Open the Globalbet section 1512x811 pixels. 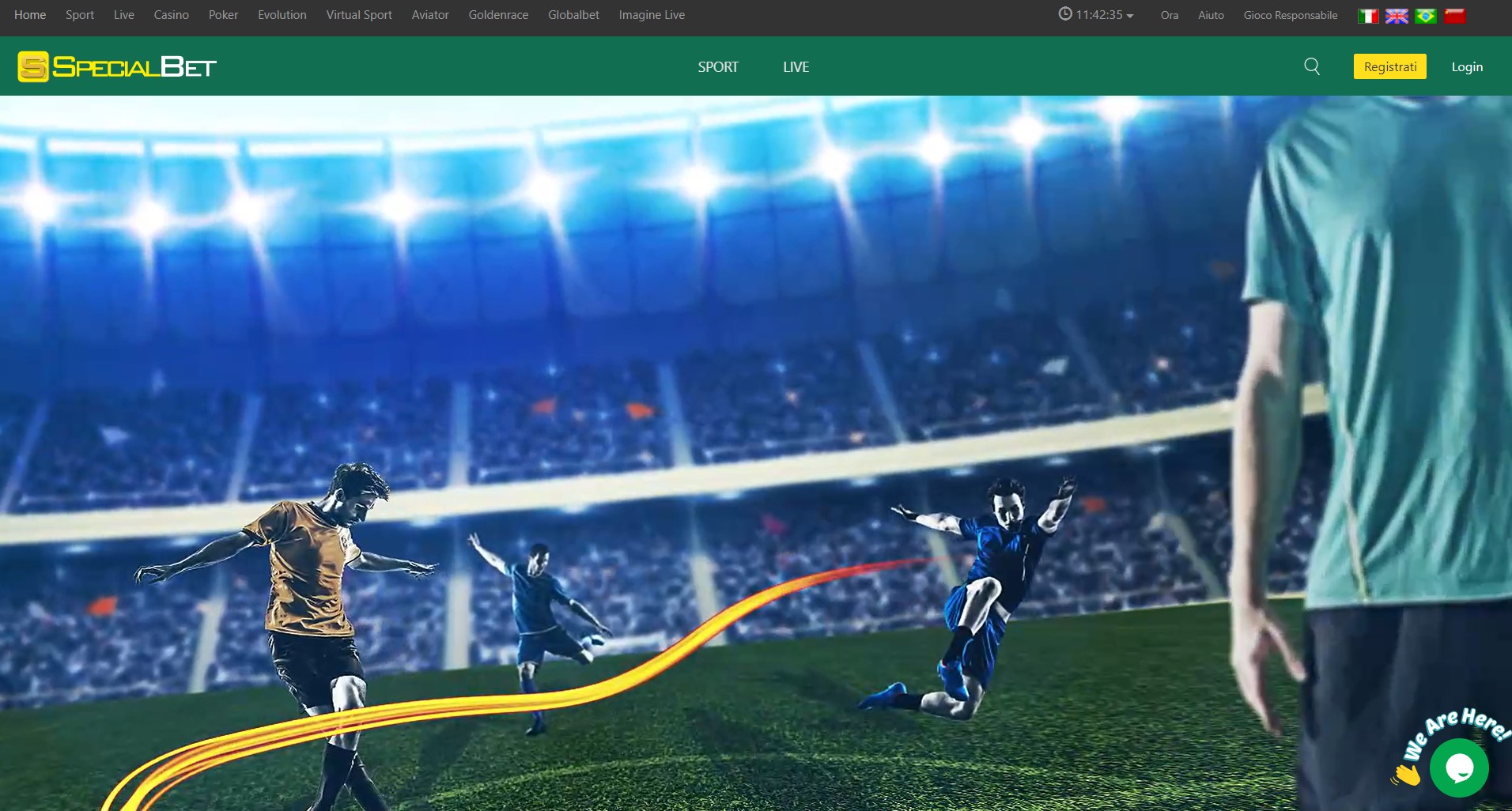point(573,15)
